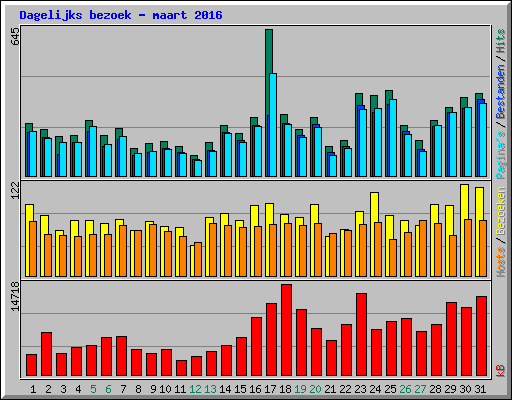Click green weekend day label 20

[315, 389]
